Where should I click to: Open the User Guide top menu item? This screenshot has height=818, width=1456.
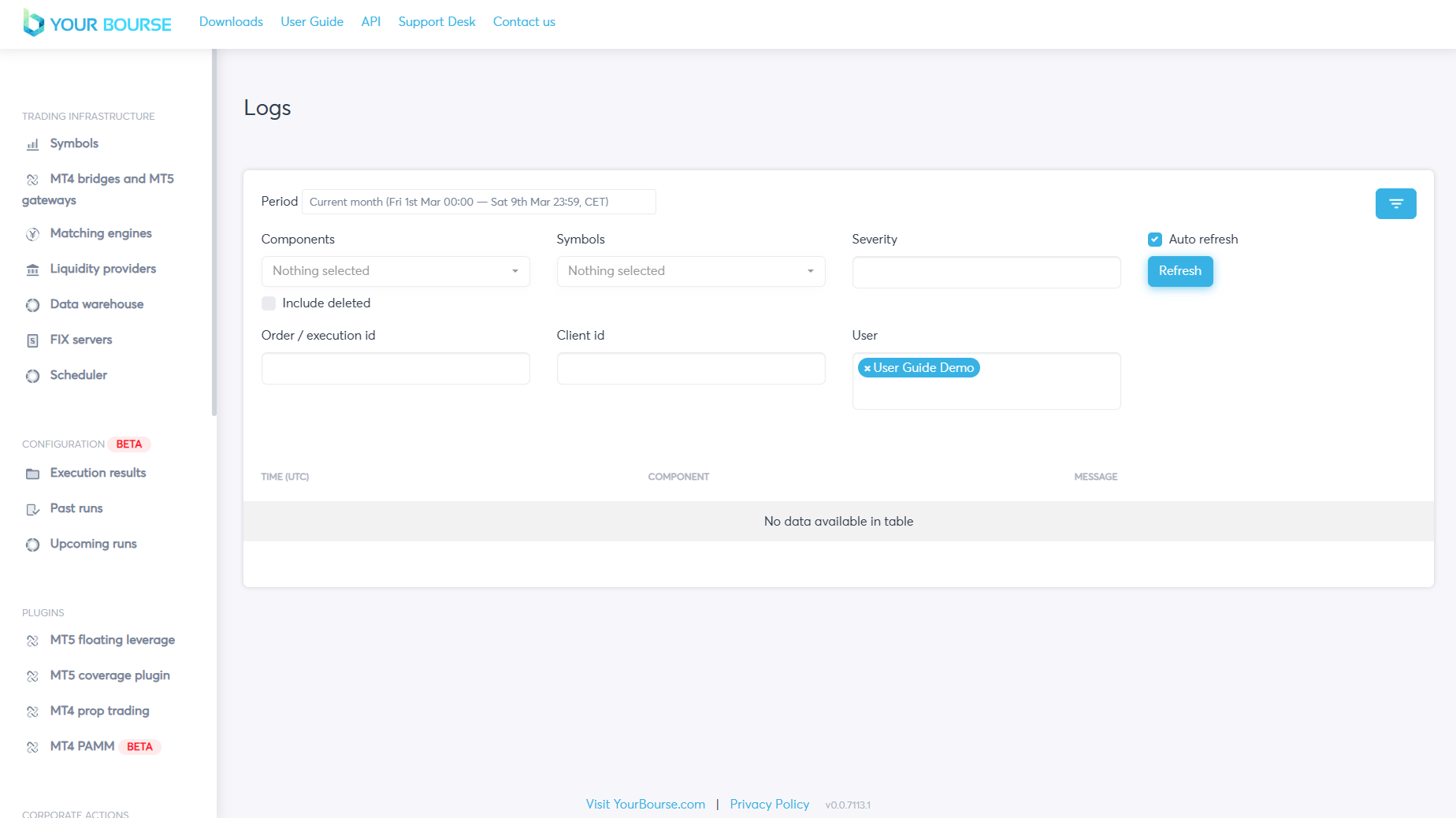coord(312,22)
